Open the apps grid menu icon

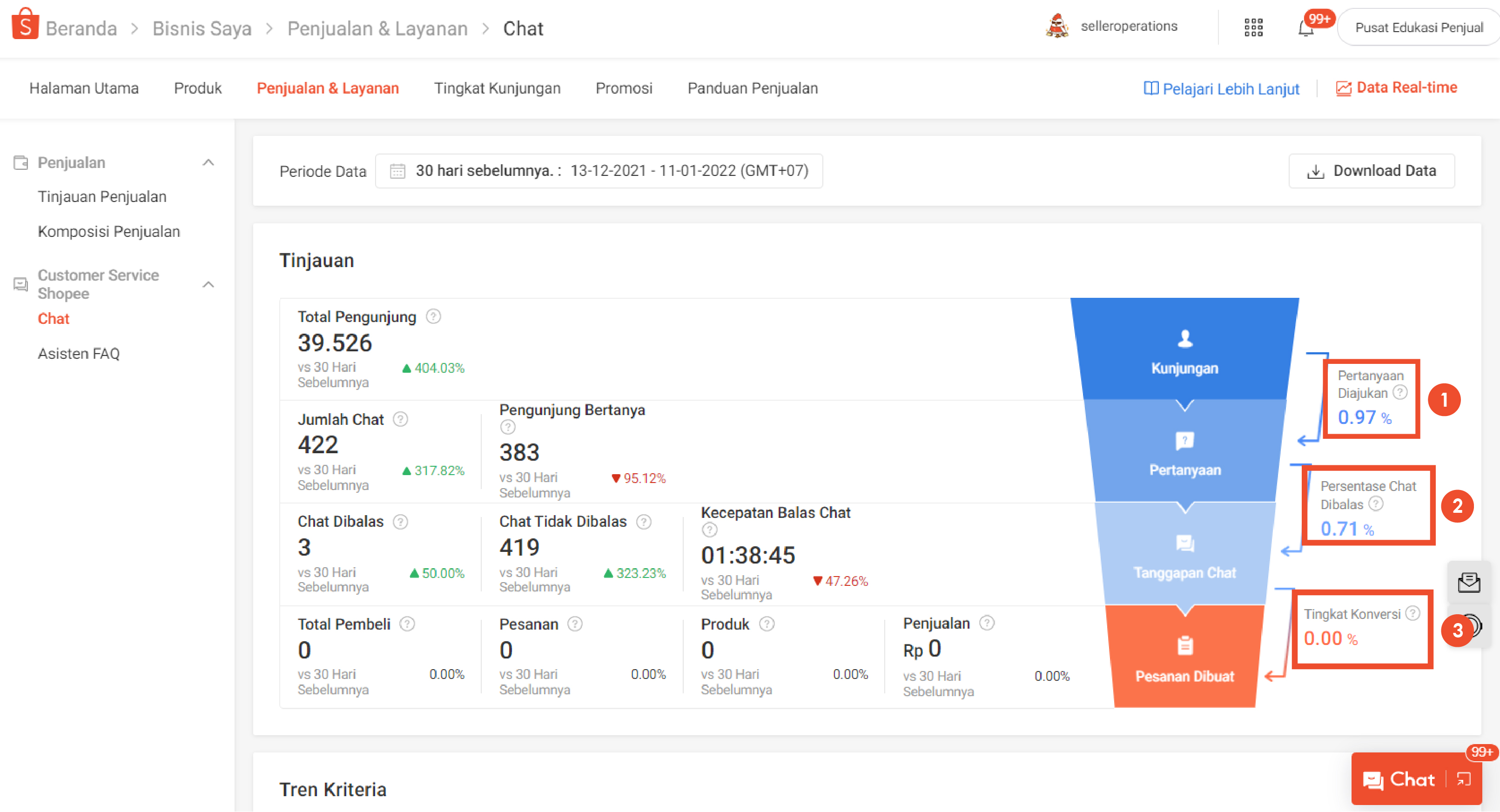[1253, 27]
